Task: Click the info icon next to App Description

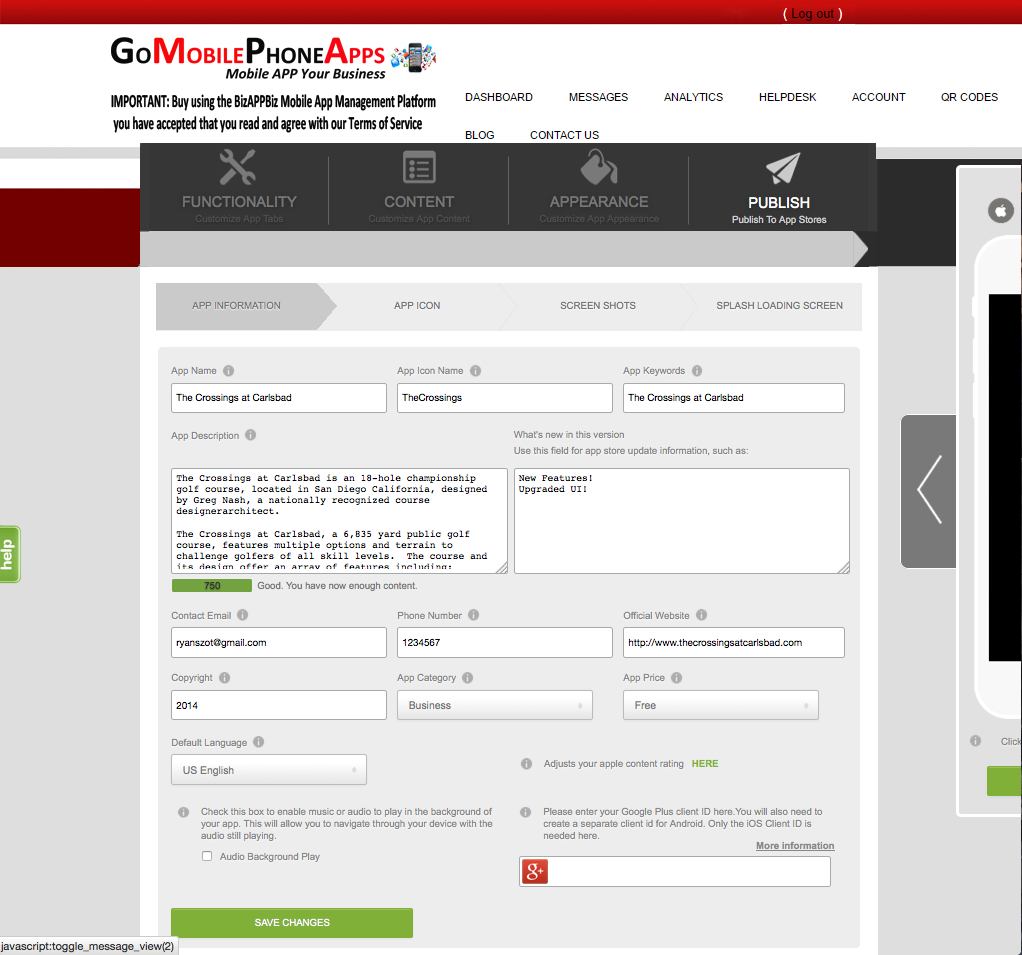Action: [250, 435]
